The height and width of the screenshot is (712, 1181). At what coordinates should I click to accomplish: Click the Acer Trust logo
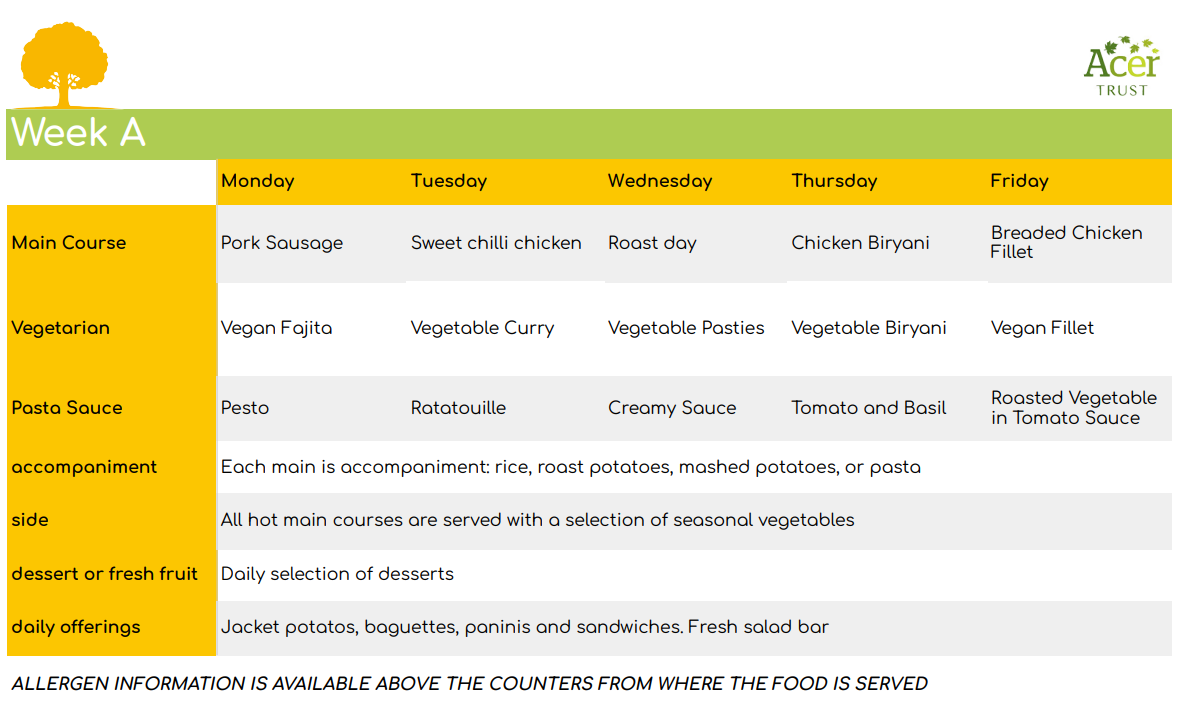[1121, 66]
